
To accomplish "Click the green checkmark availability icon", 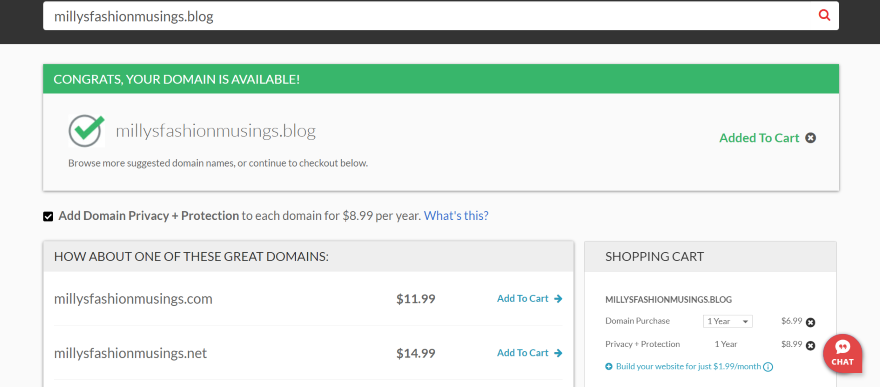I will point(86,130).
